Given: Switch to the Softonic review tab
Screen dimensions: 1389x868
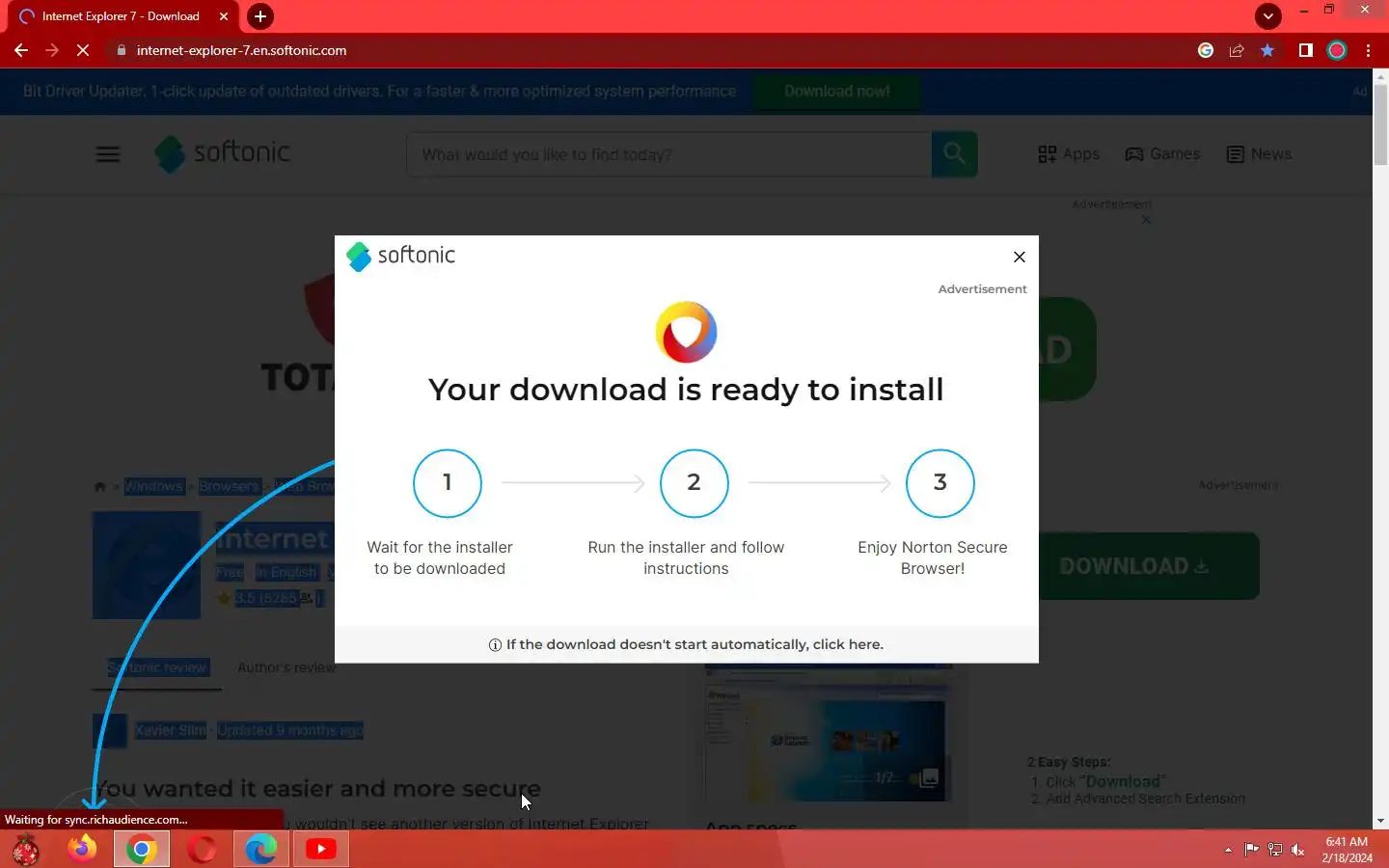Looking at the screenshot, I should [x=157, y=667].
